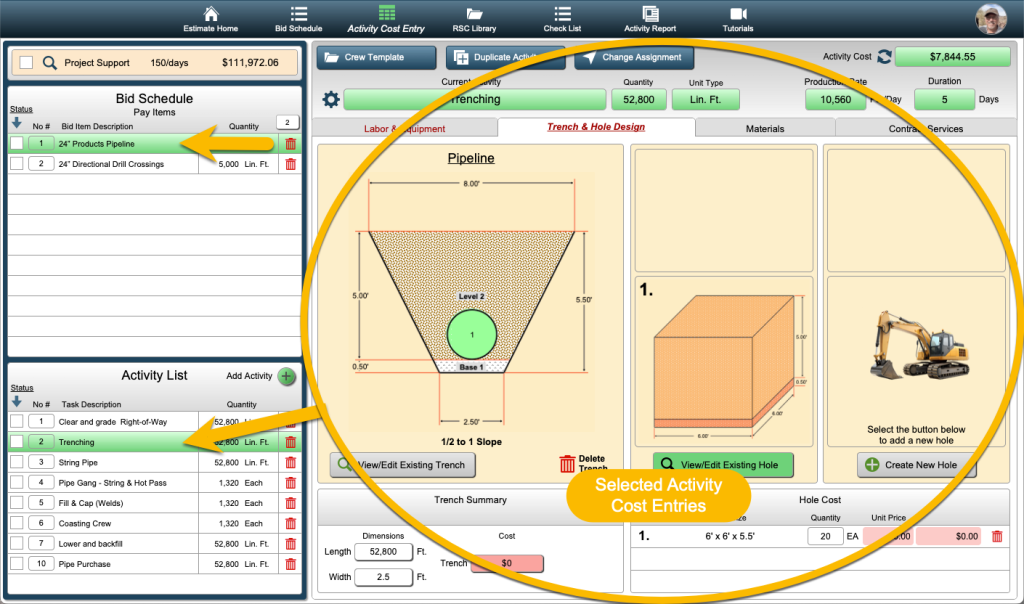Edit the Duration field value 5

pyautogui.click(x=944, y=99)
